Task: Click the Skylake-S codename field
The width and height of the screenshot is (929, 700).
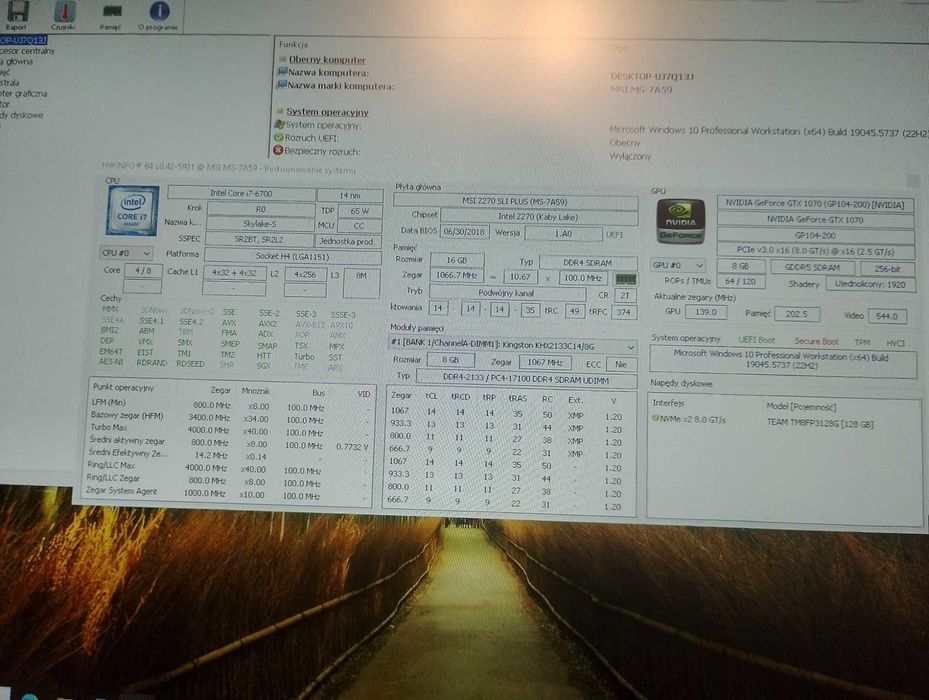Action: coord(260,224)
